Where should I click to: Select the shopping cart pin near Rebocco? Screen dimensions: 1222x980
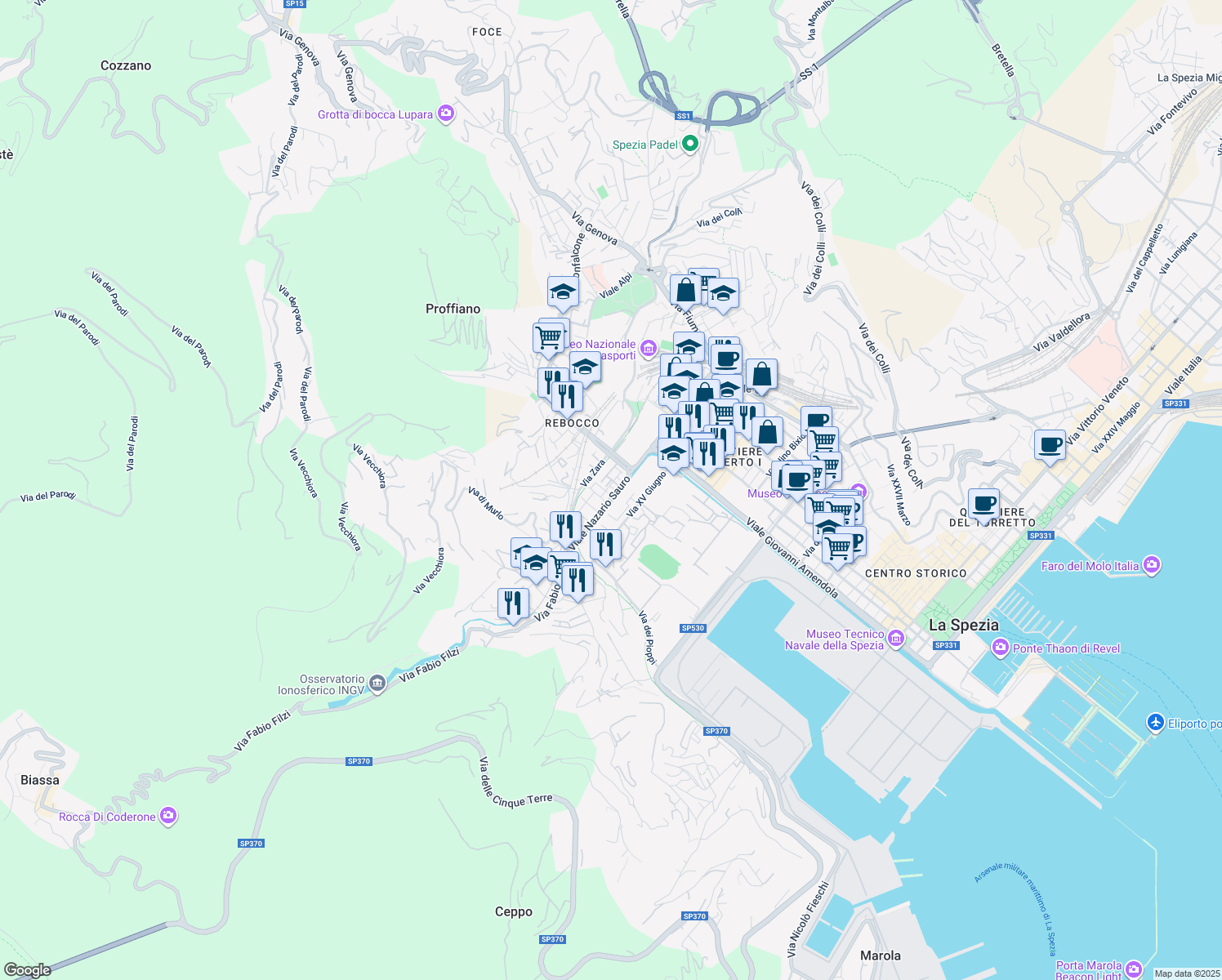[549, 336]
